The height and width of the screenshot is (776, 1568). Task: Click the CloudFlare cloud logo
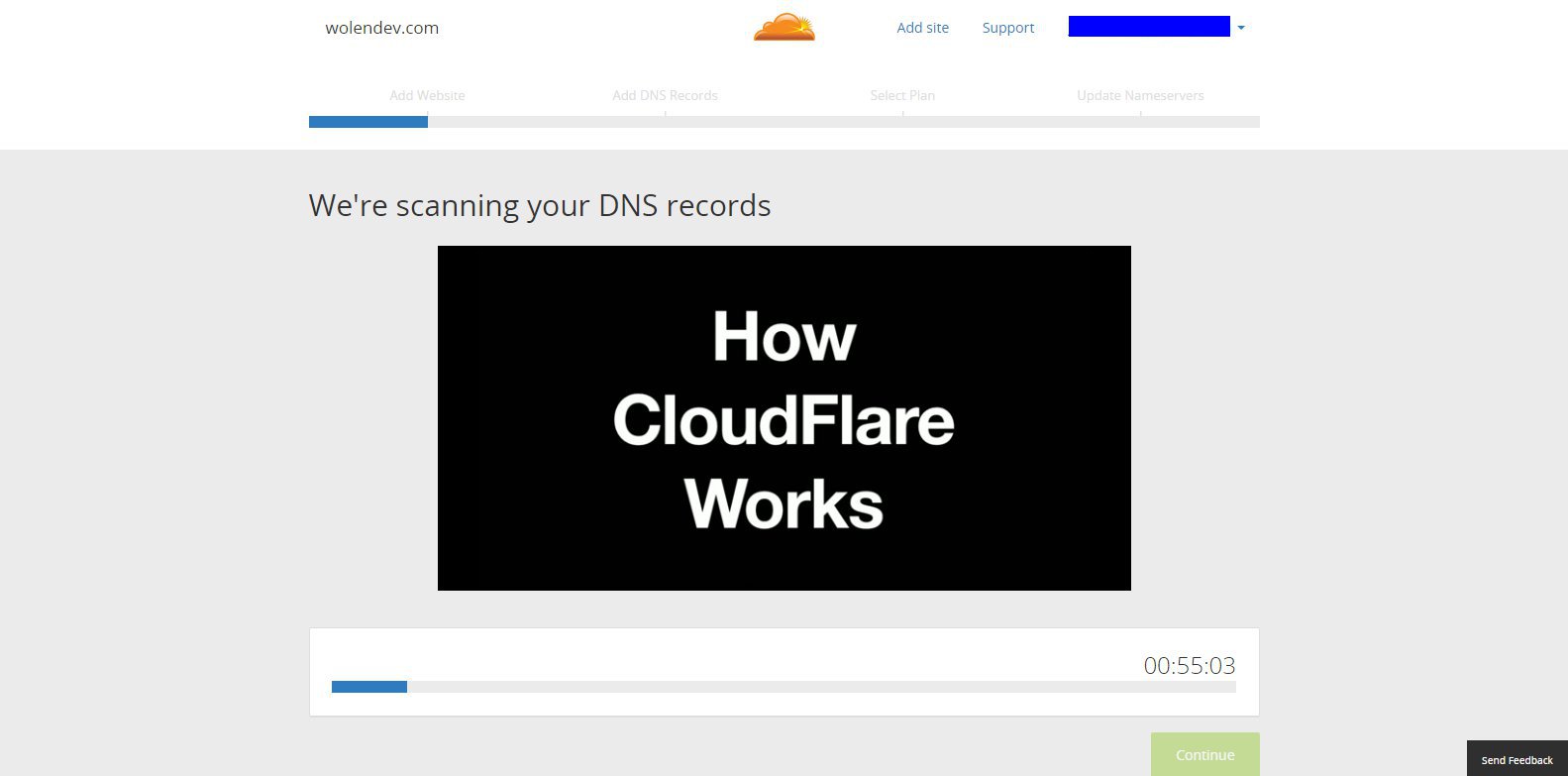[784, 27]
